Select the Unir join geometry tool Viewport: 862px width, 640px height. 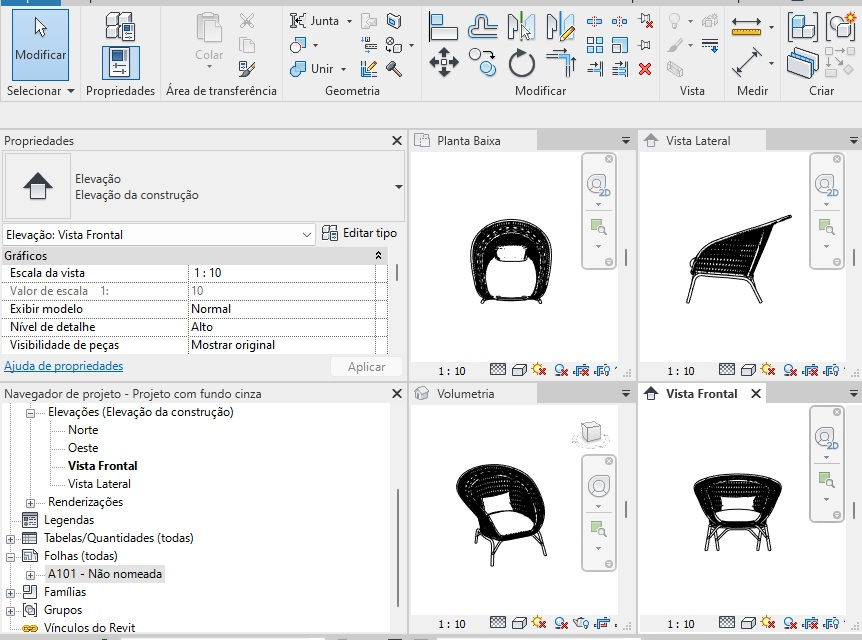coord(312,69)
